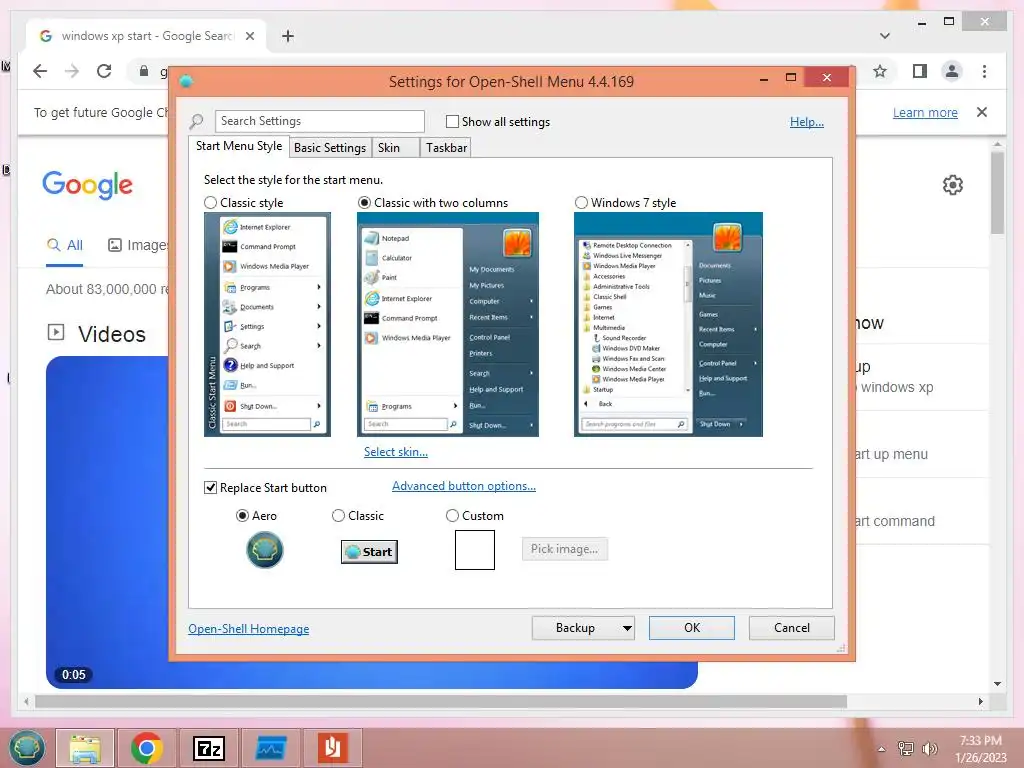The image size is (1024, 768).
Task: Open Chrome side panel icon
Action: tap(920, 71)
